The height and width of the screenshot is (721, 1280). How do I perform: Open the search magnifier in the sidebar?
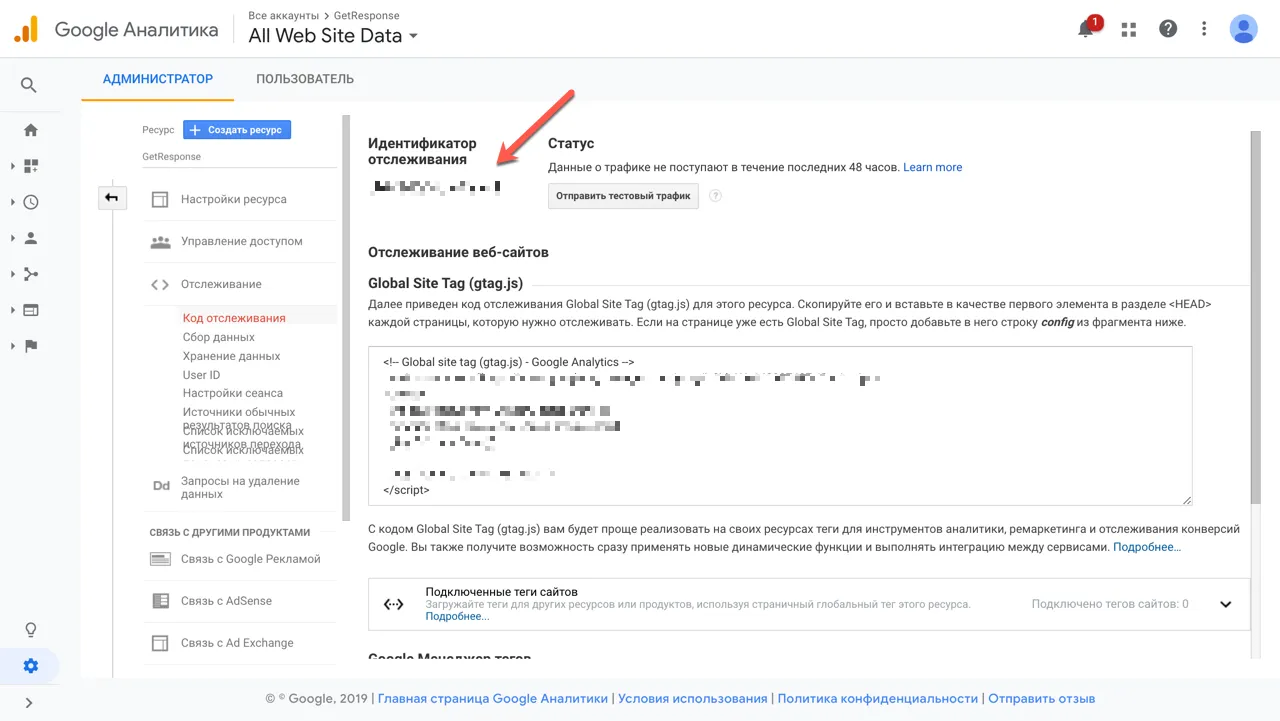(29, 86)
